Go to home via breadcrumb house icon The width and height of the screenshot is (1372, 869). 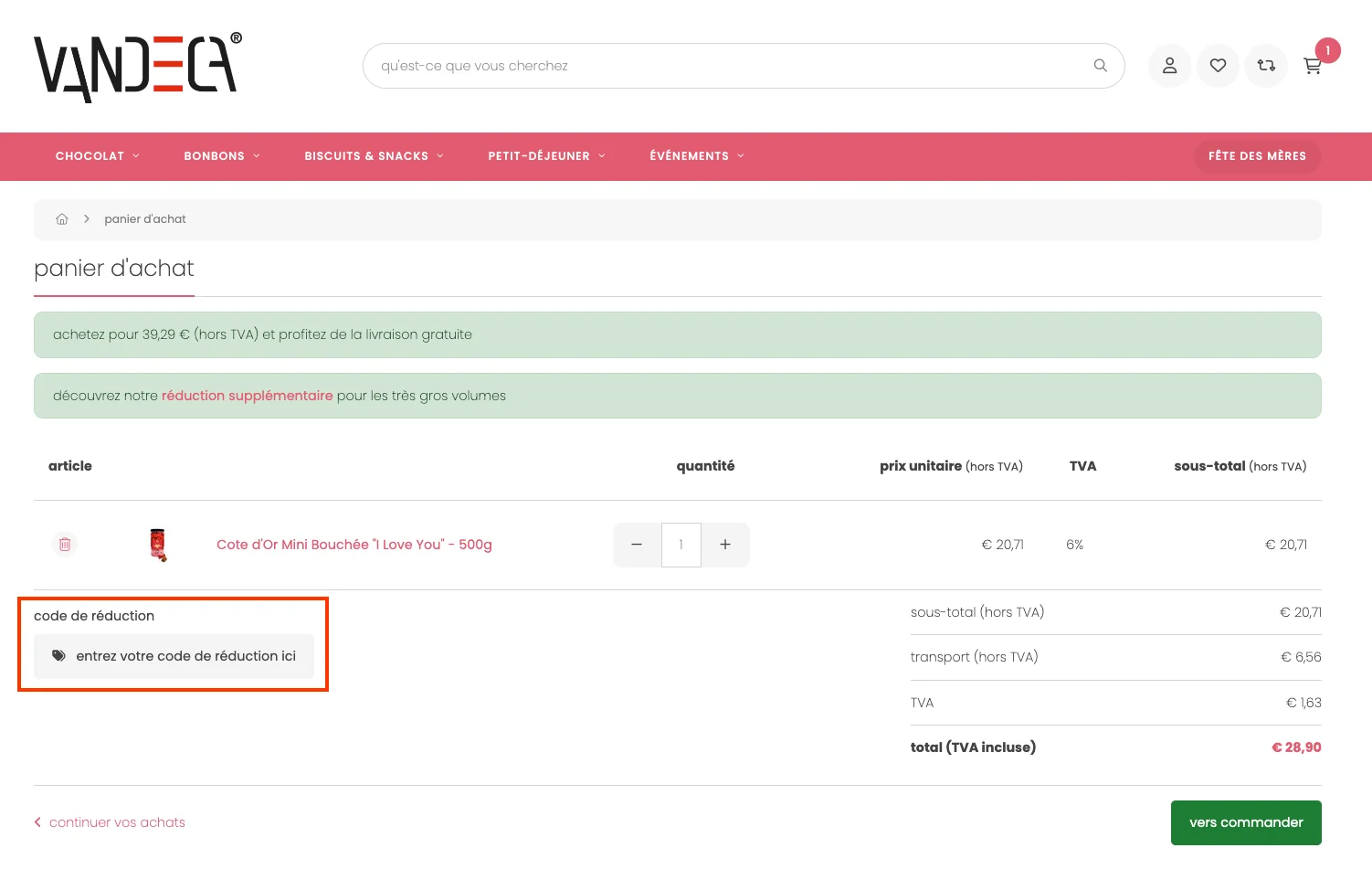click(x=62, y=219)
